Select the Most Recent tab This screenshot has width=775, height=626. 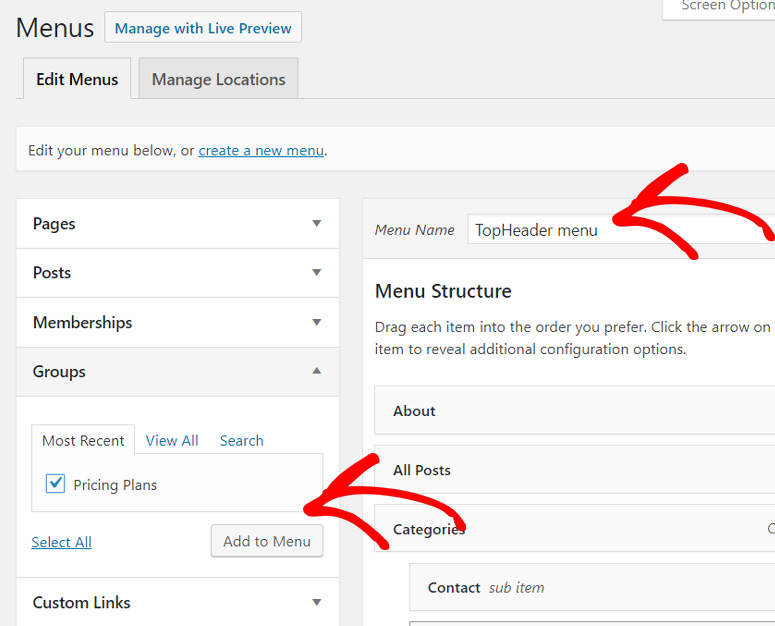(x=83, y=441)
